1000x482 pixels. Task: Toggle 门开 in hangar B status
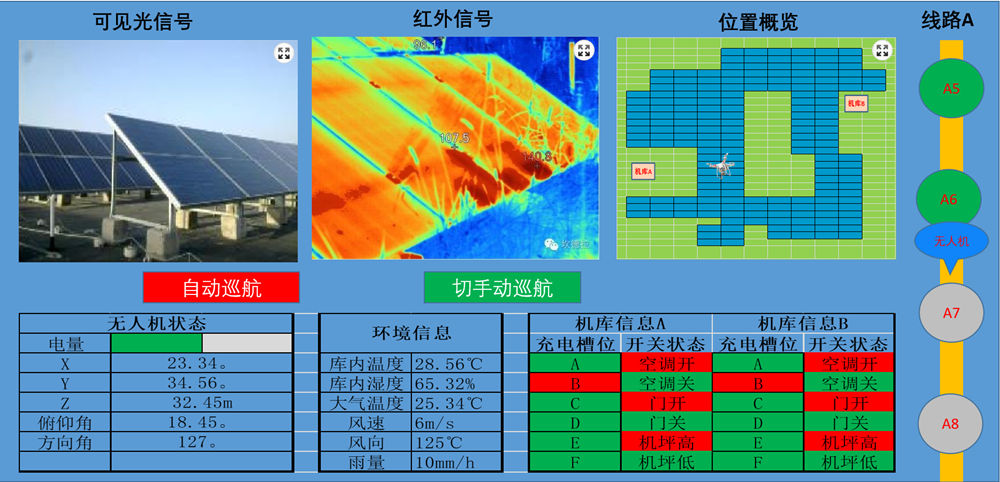click(849, 402)
